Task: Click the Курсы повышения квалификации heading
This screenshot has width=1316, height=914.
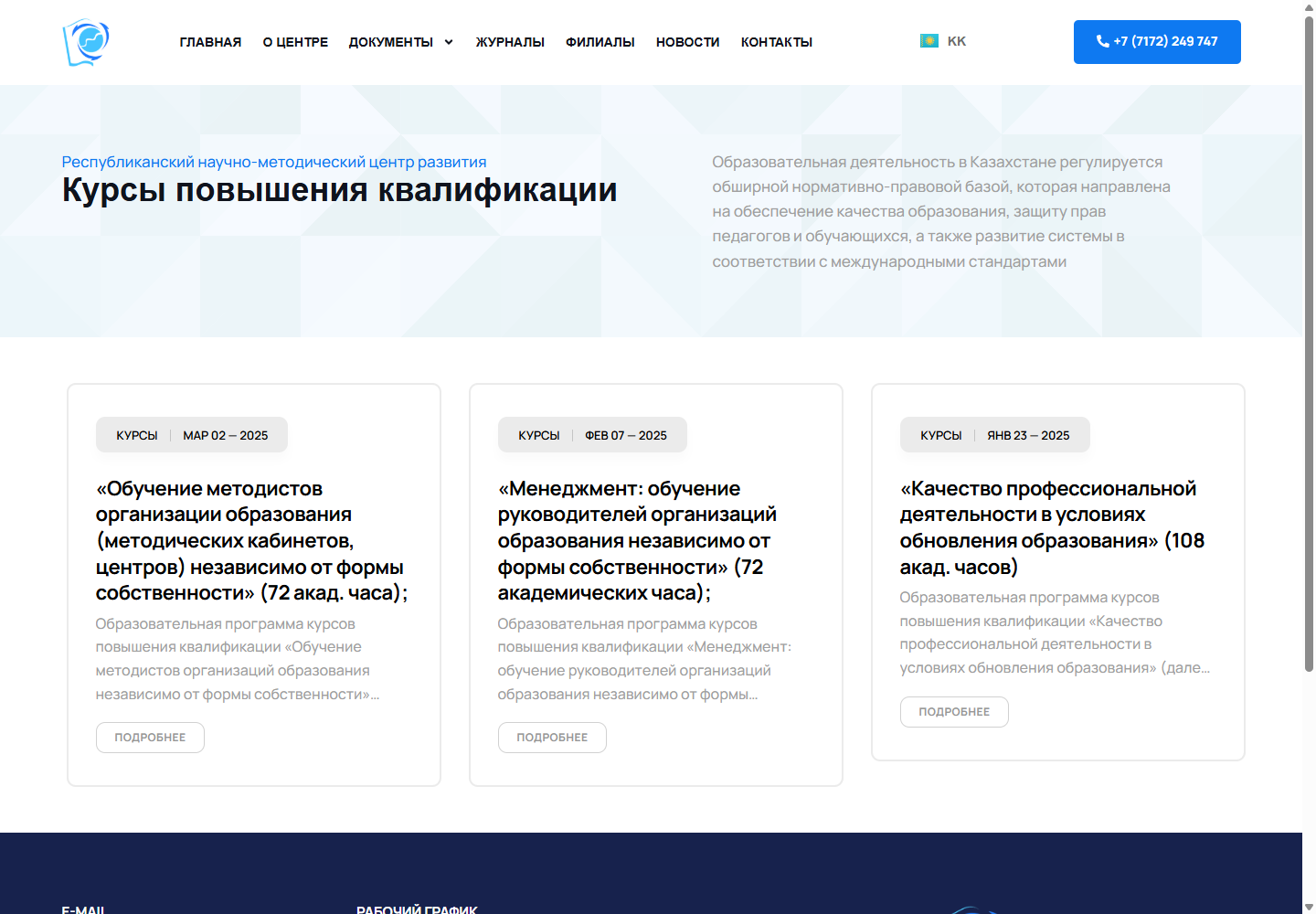Action: pos(340,190)
